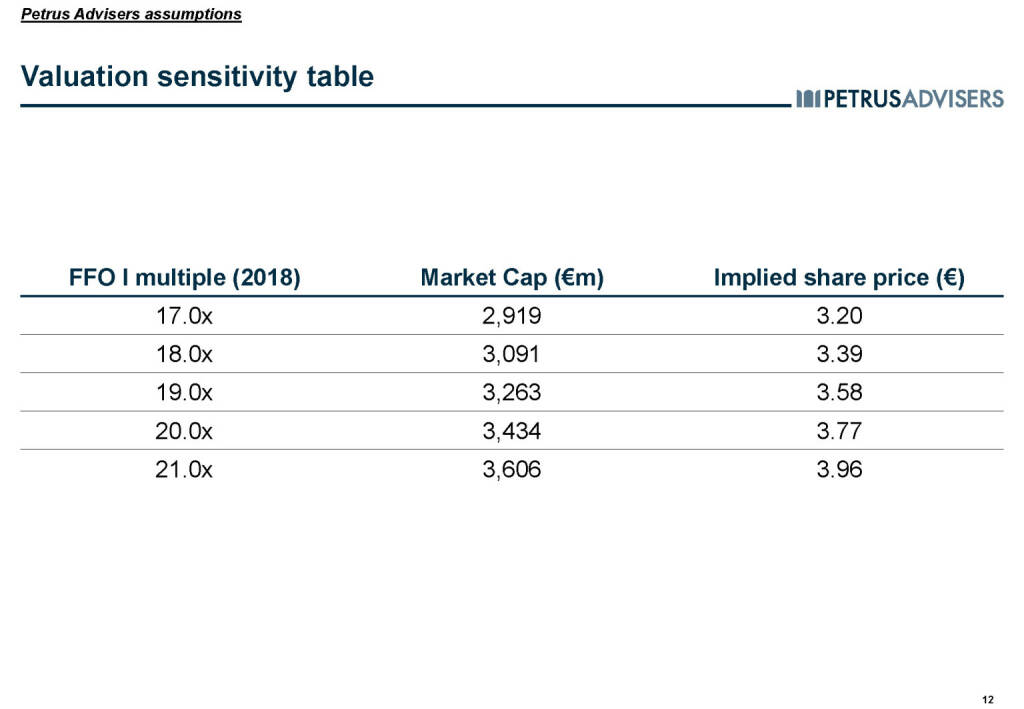This screenshot has height=709, width=1024.
Task: Click the 3,263 market cap value
Action: [x=512, y=393]
